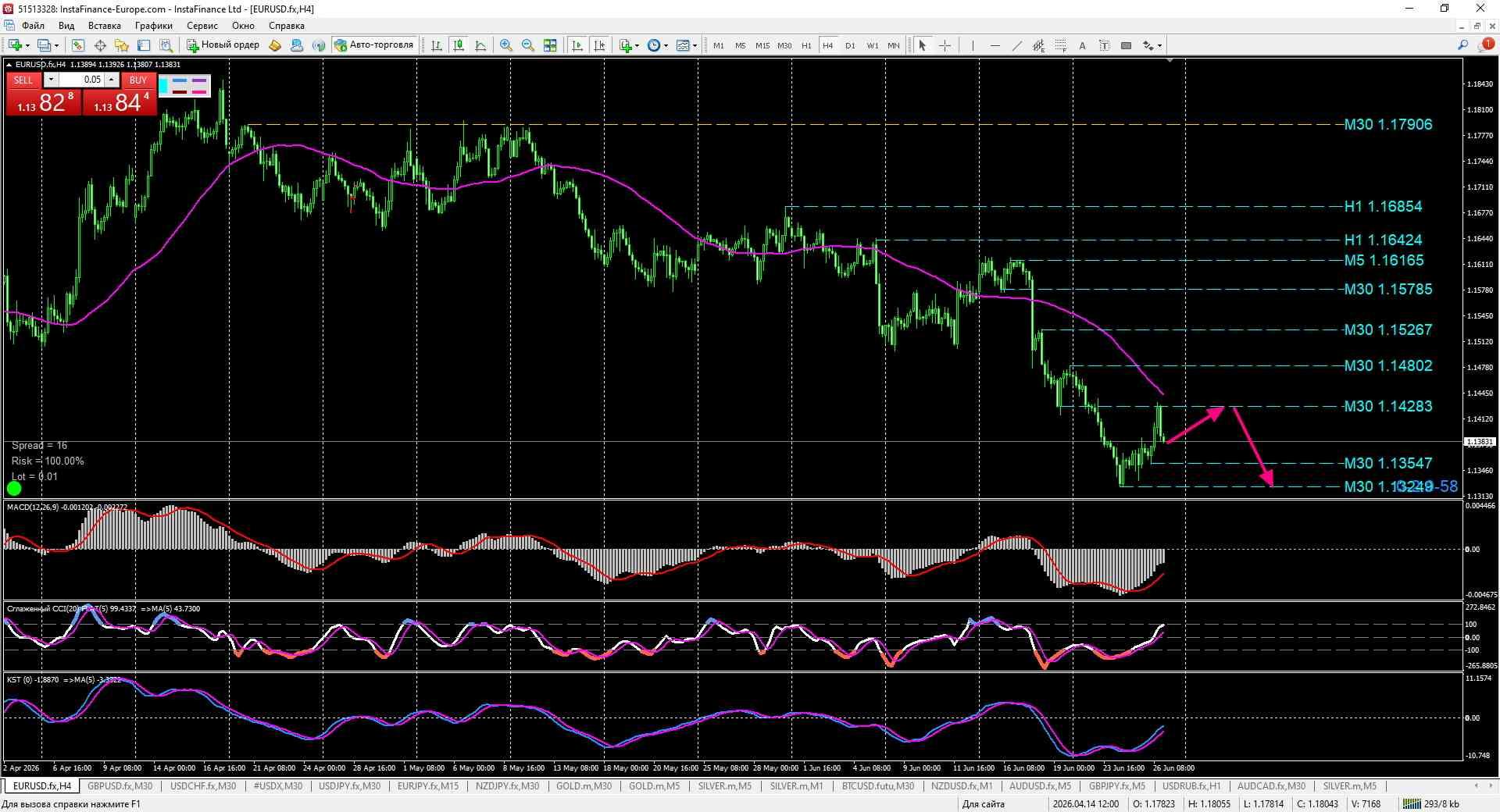Select H1 timeframe
This screenshot has height=812, width=1500.
(806, 45)
